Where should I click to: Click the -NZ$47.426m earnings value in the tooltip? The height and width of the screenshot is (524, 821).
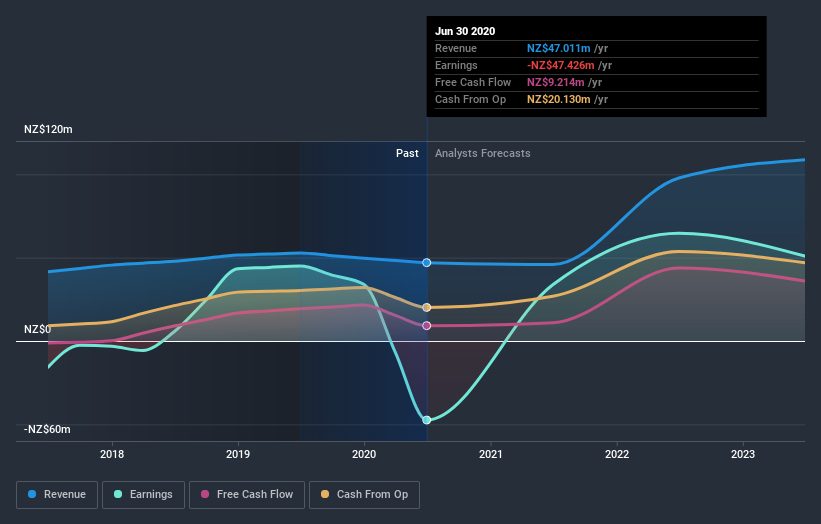[561, 65]
